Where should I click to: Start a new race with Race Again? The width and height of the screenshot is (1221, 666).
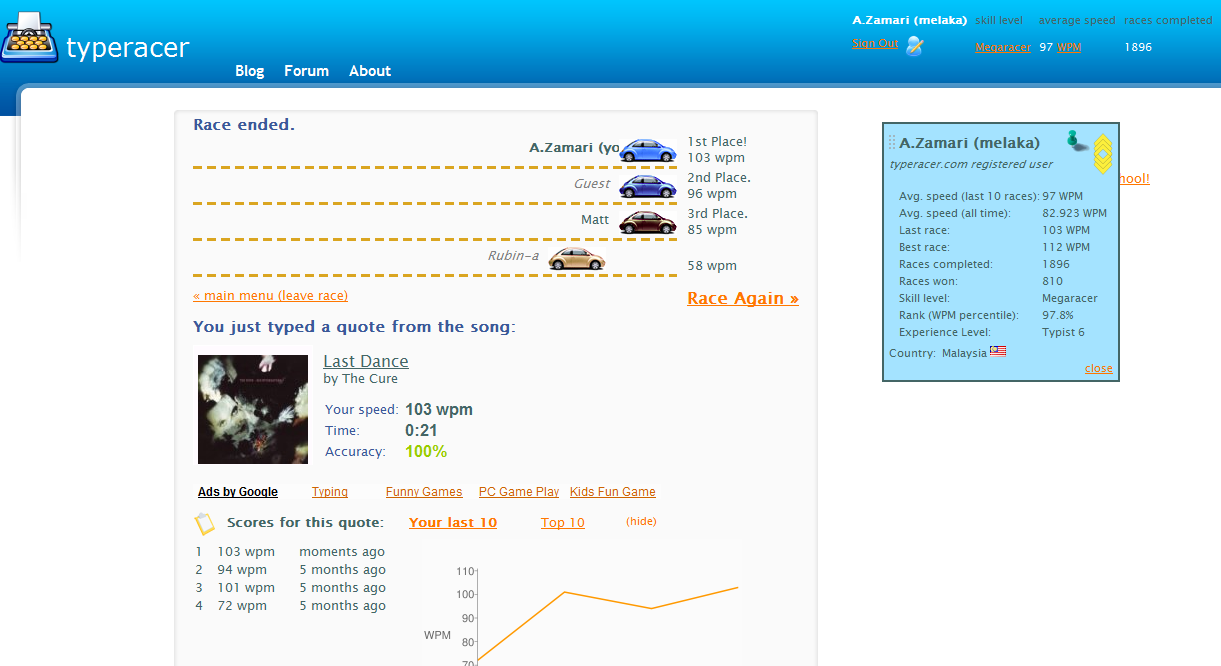tap(743, 298)
